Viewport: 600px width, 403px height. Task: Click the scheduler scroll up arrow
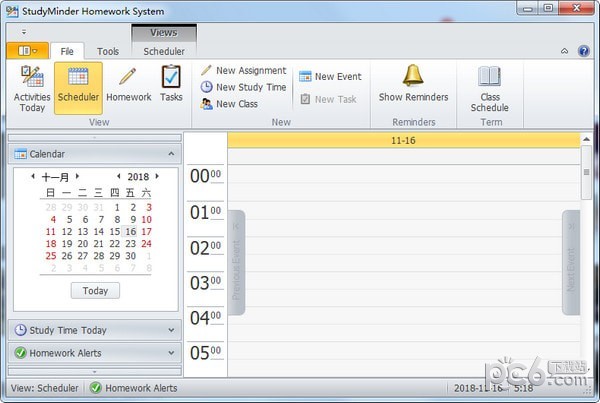[586, 139]
